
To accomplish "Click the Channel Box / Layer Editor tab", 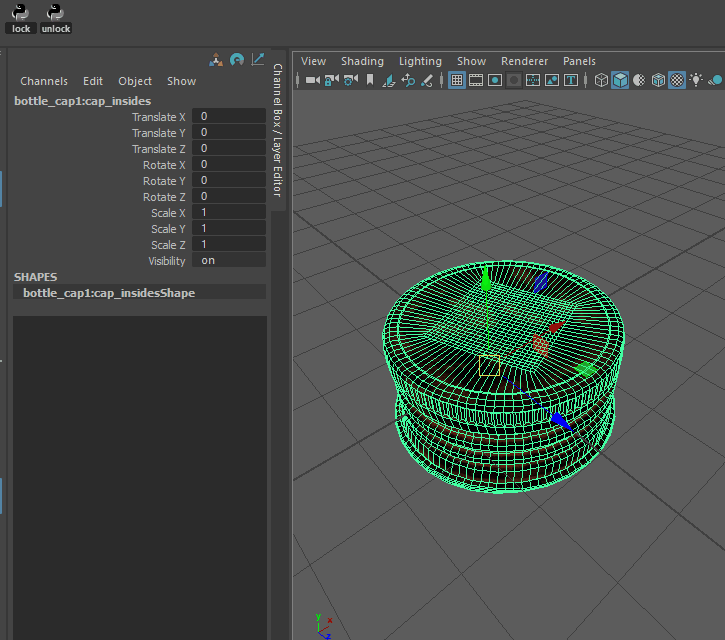I will coord(278,130).
